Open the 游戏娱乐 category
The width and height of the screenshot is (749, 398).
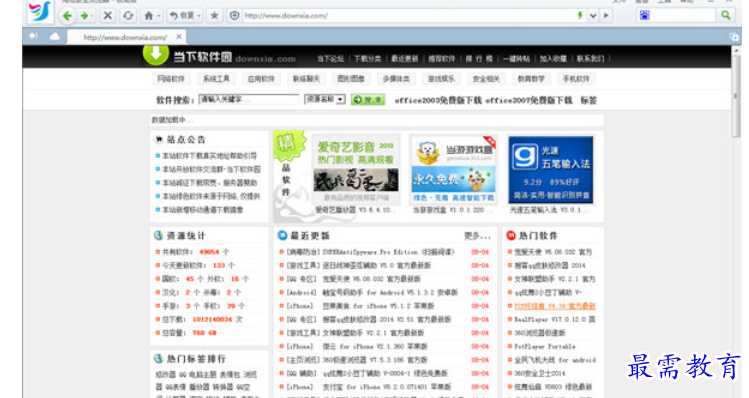[441, 79]
